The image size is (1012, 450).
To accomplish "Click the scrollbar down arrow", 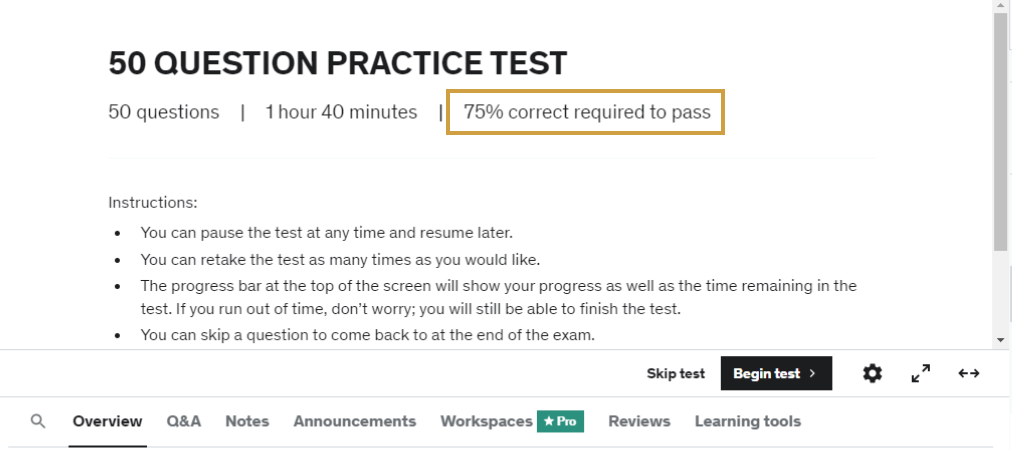I will point(1001,340).
